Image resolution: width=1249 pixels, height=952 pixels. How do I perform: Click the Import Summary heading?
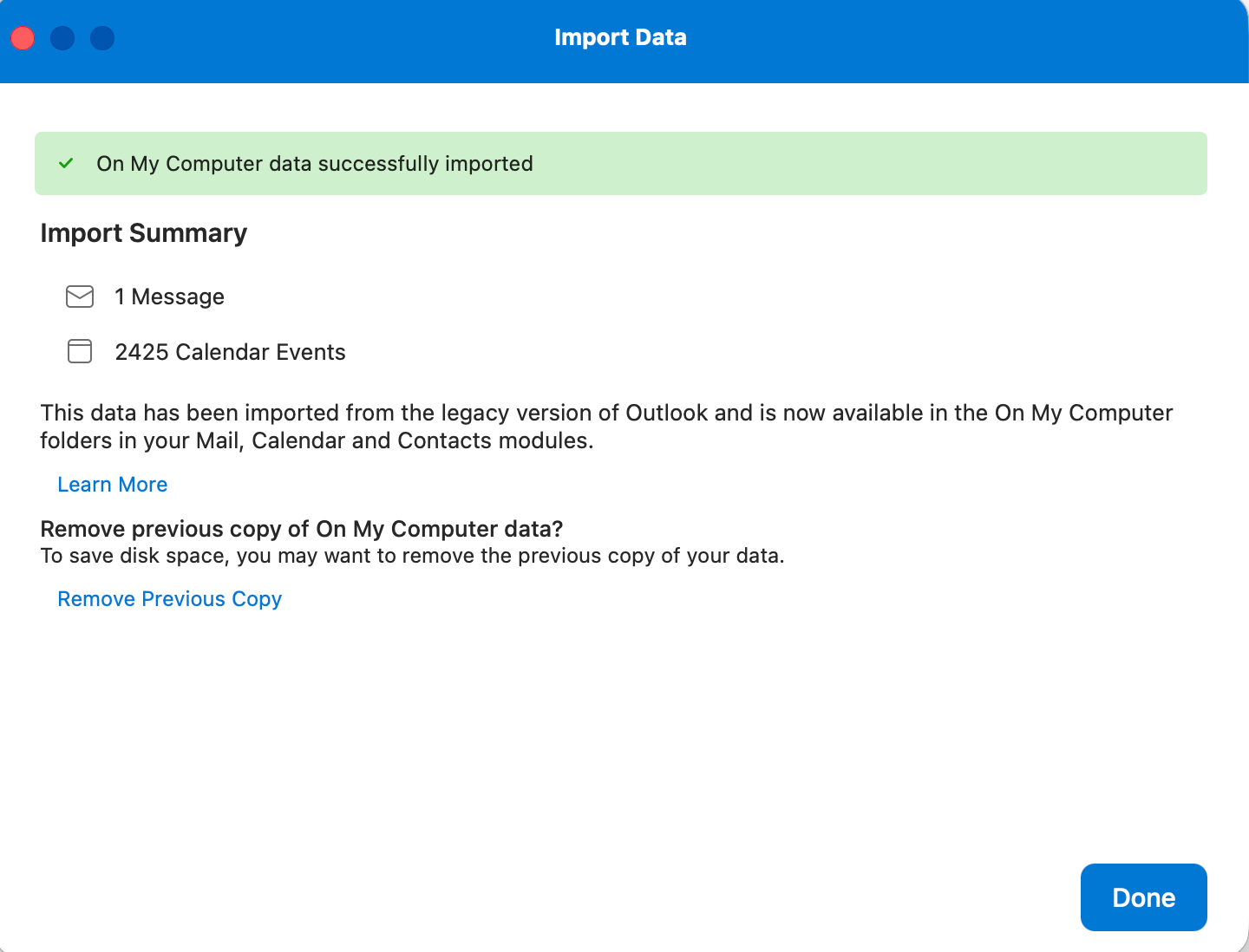(144, 233)
